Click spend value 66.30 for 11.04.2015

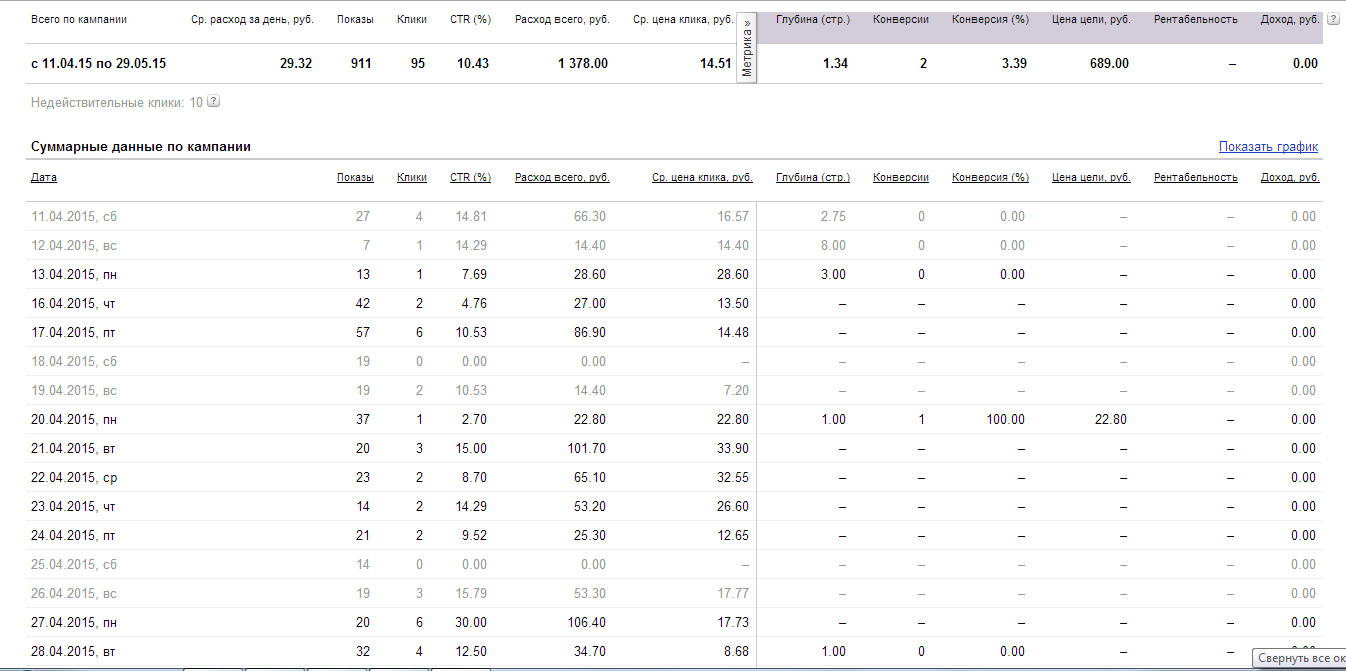590,217
